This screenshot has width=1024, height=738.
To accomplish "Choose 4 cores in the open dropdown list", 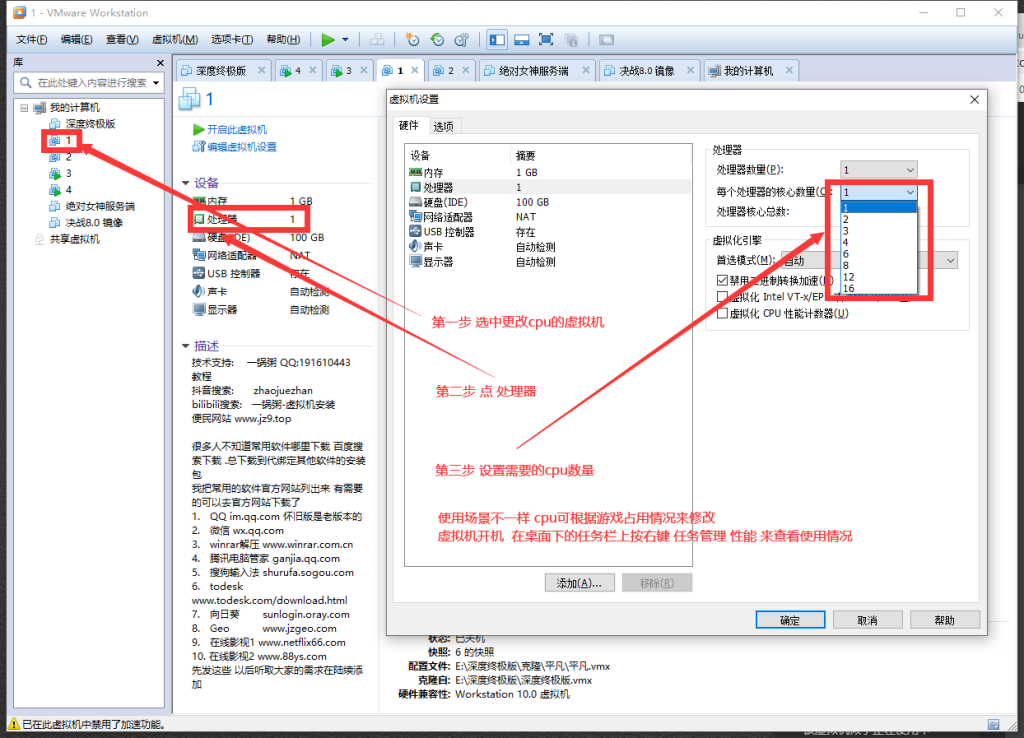I will point(879,242).
